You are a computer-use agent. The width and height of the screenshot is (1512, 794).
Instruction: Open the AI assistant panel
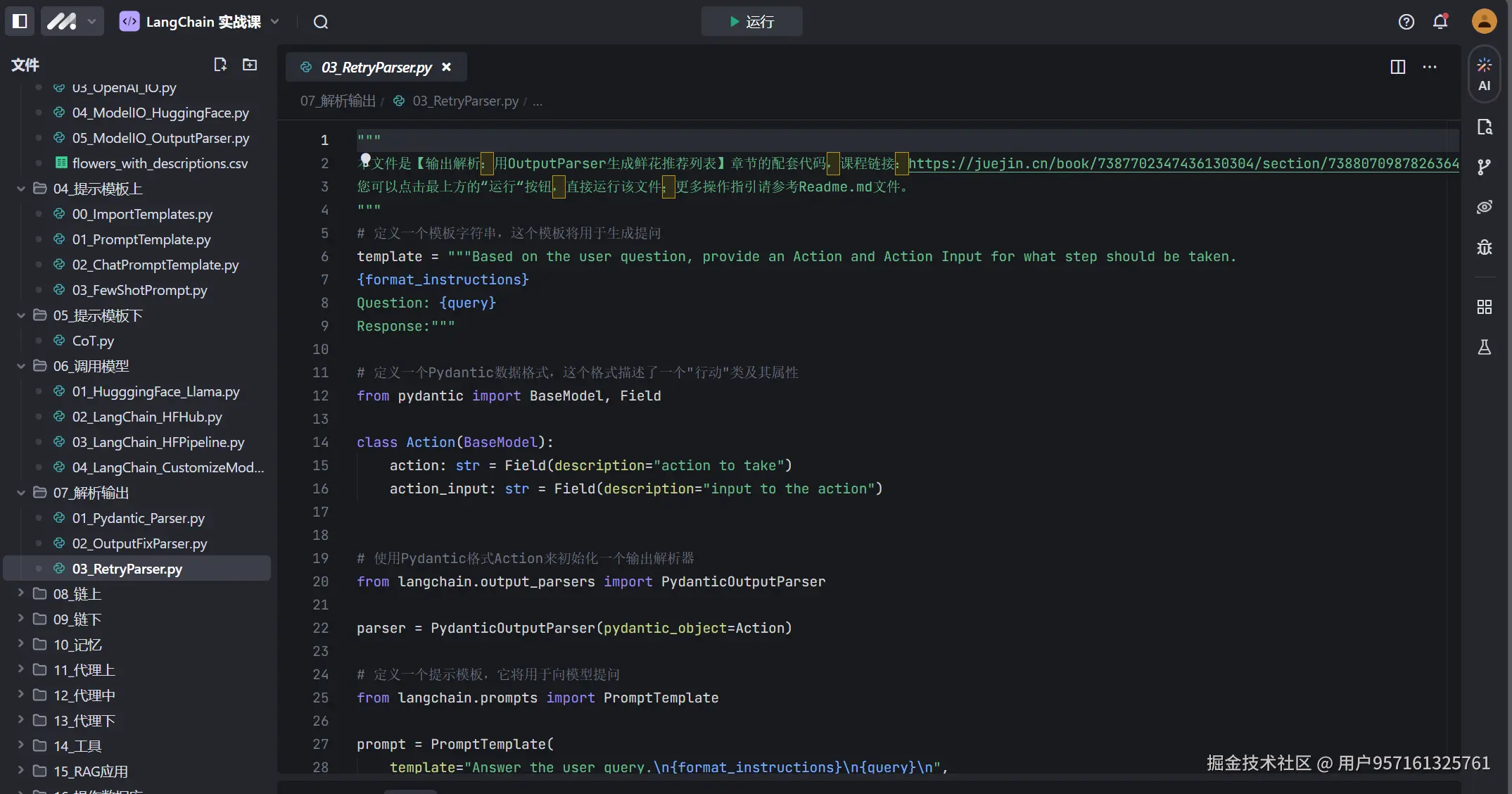1484,74
